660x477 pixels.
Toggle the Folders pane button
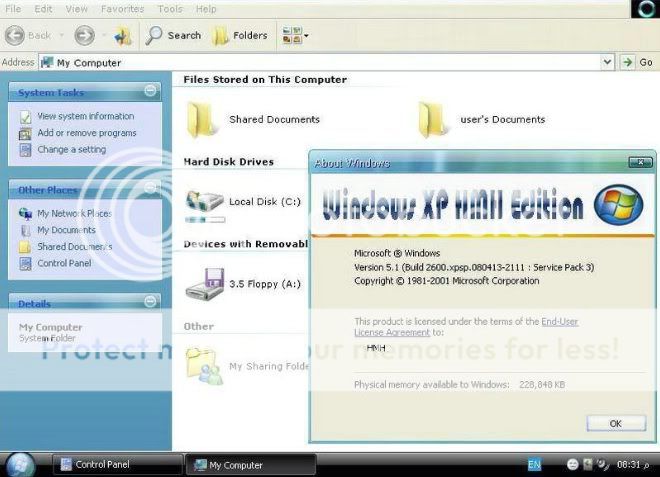[x=240, y=35]
